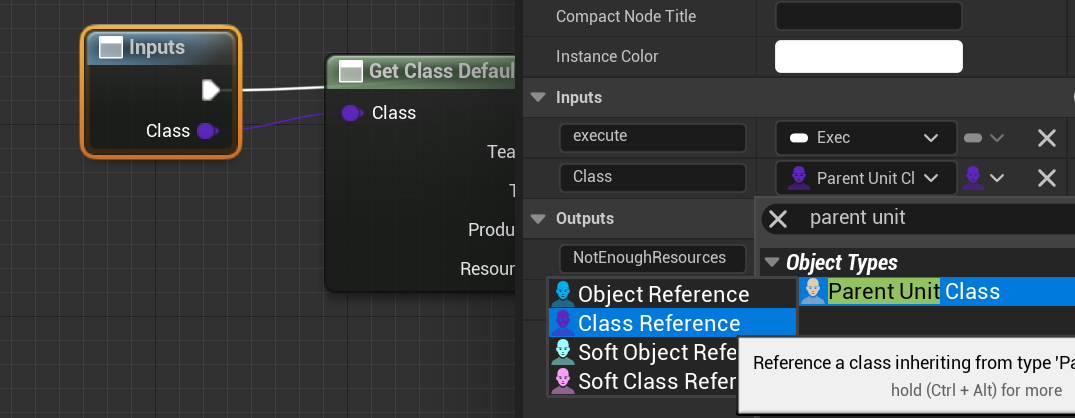This screenshot has height=418, width=1075.
Task: Choose Class Reference option
Action: tap(659, 323)
